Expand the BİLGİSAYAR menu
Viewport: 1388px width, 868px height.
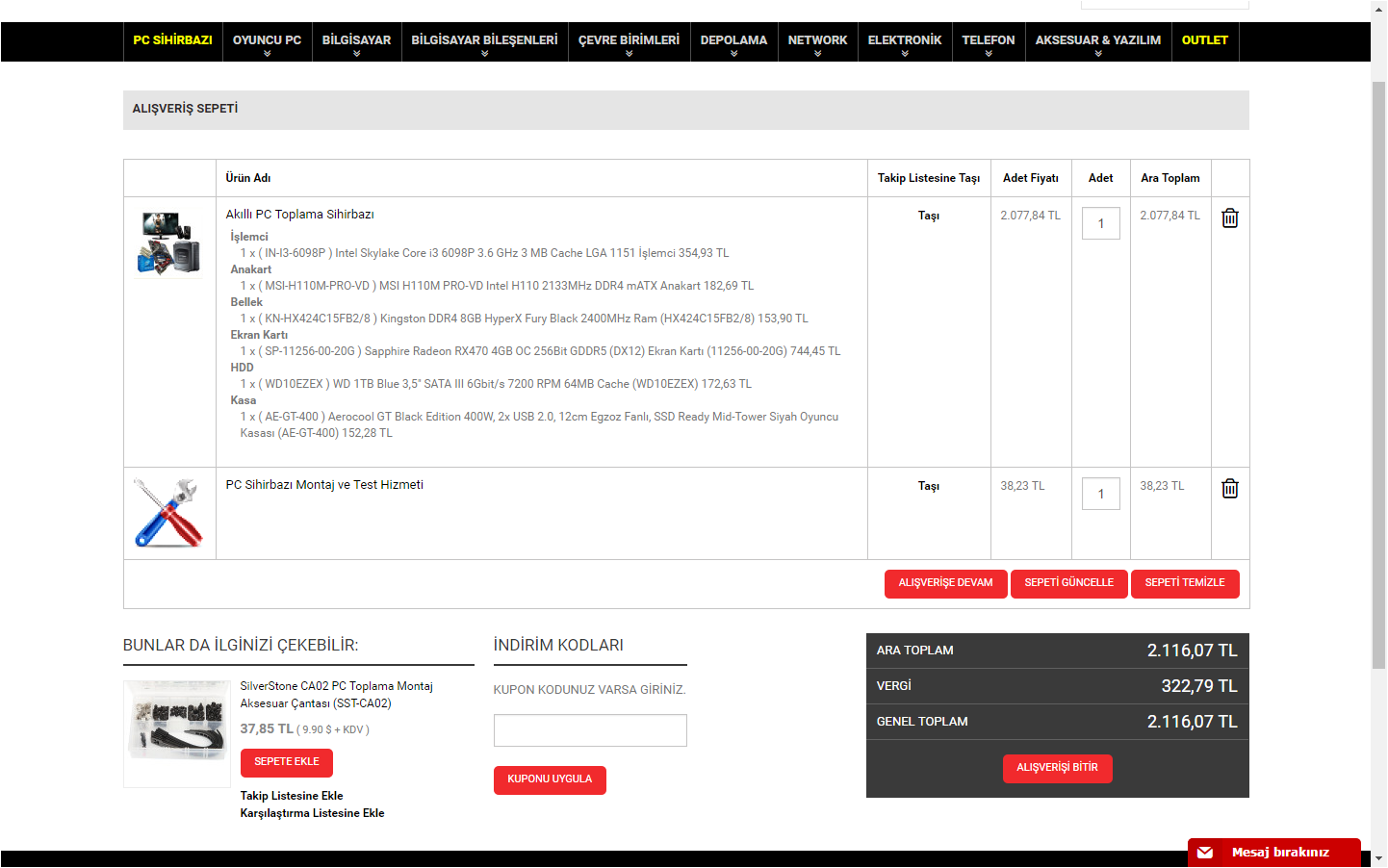356,42
